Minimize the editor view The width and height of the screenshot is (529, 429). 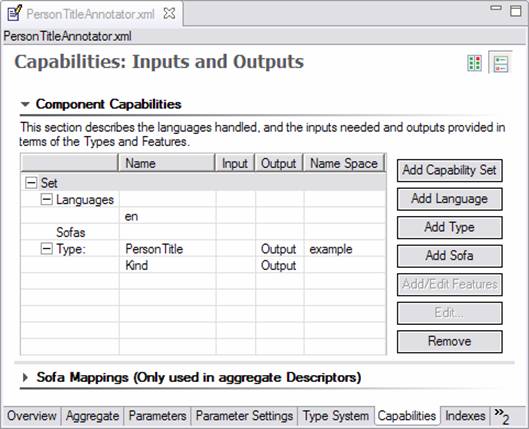pos(496,8)
